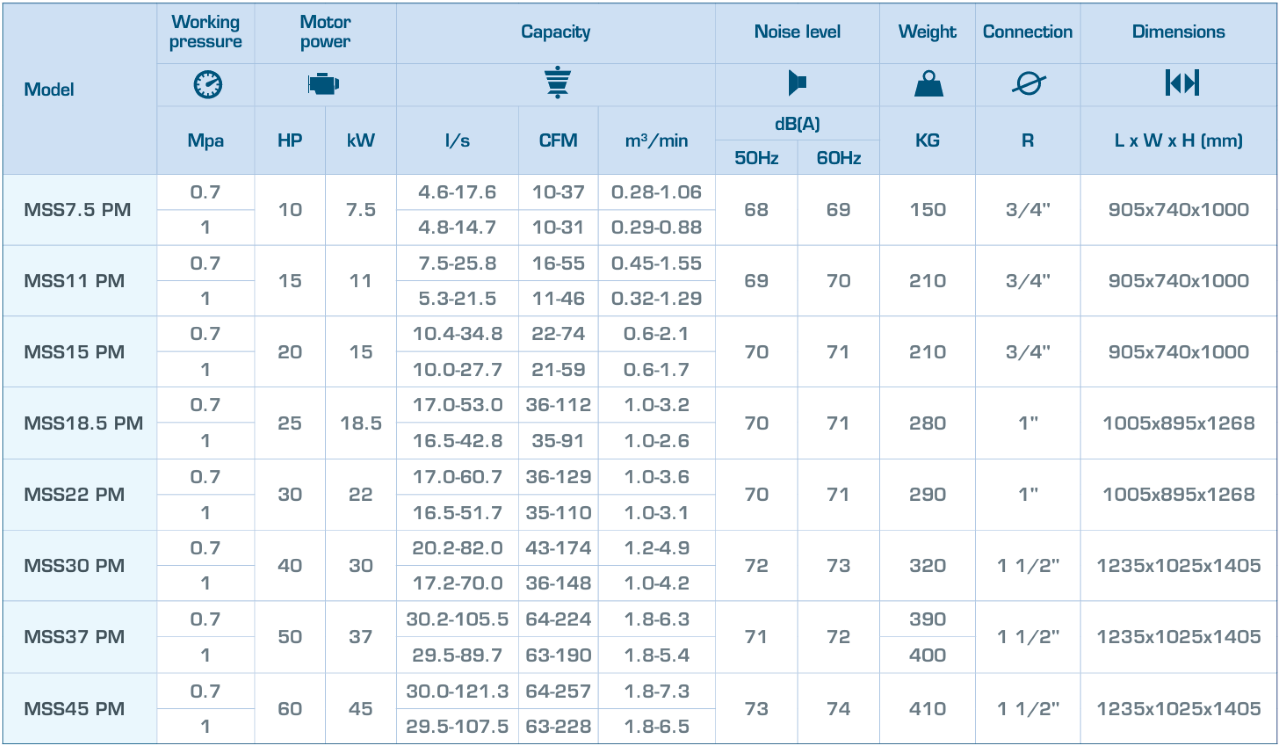The width and height of the screenshot is (1280, 747).
Task: Select the 0.28-1.06 m³/min value
Action: click(656, 192)
